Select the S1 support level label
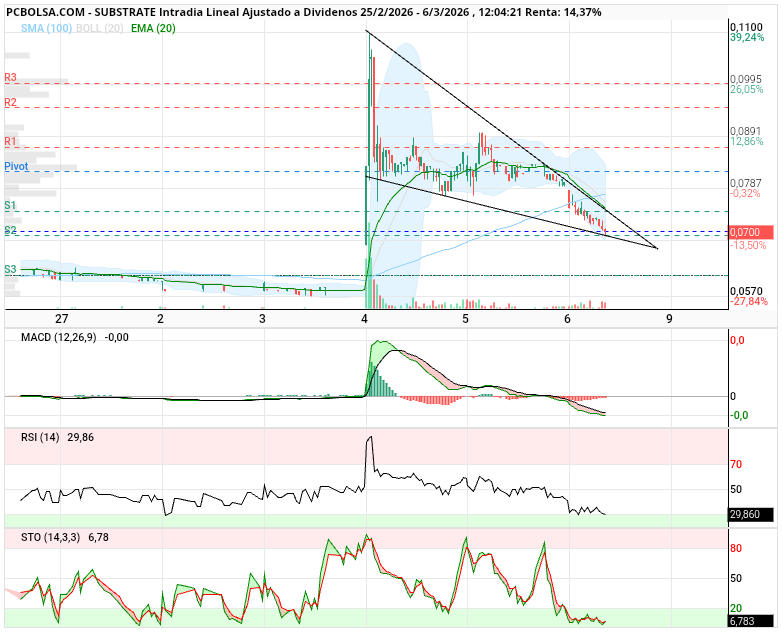The height and width of the screenshot is (632, 782). point(10,205)
